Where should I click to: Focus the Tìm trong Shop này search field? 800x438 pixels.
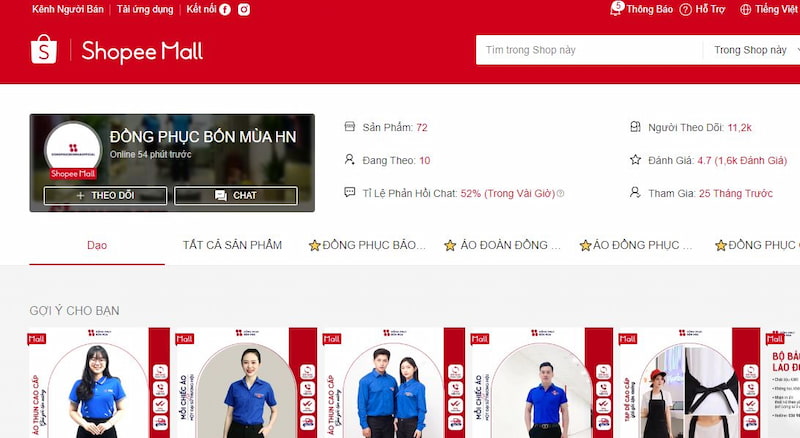[589, 50]
